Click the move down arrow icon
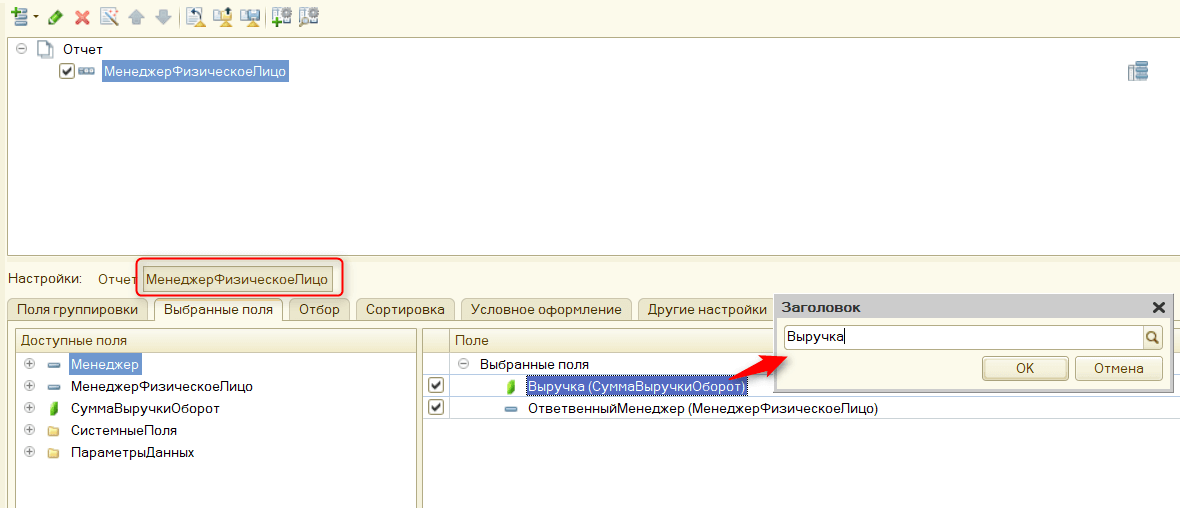The image size is (1180, 508). [162, 17]
